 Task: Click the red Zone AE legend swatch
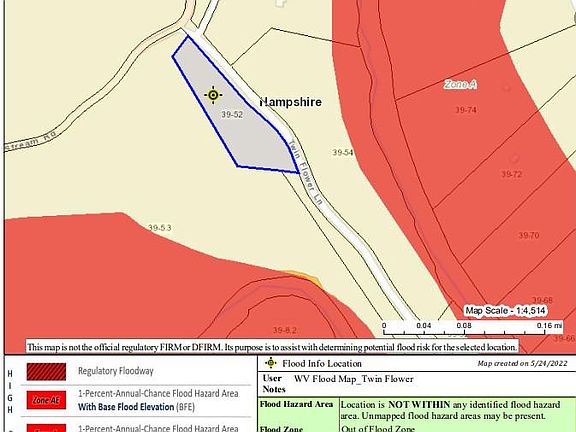click(46, 400)
